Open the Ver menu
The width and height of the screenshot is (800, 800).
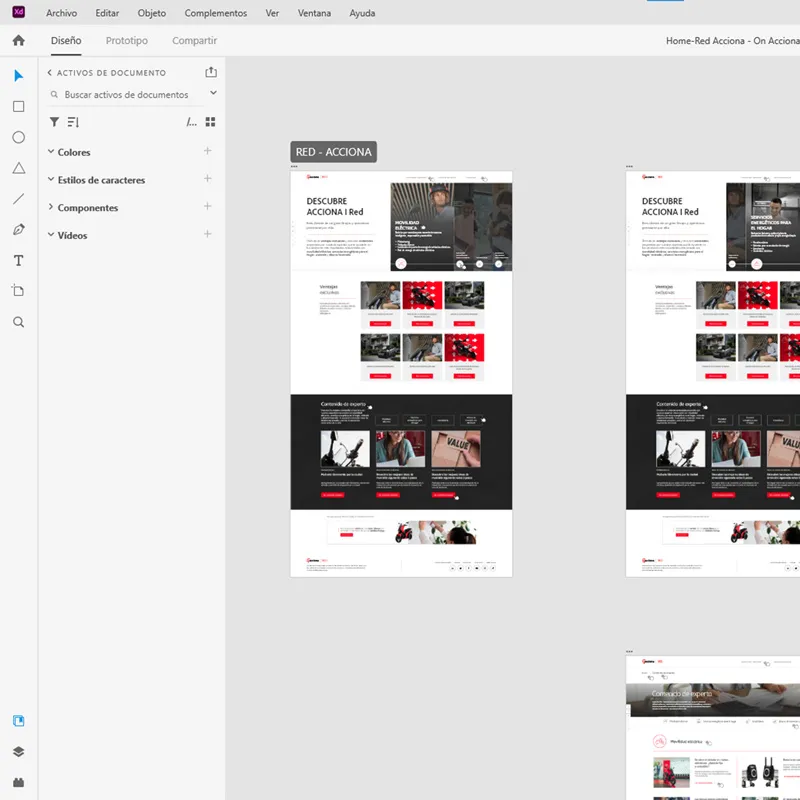[x=272, y=13]
